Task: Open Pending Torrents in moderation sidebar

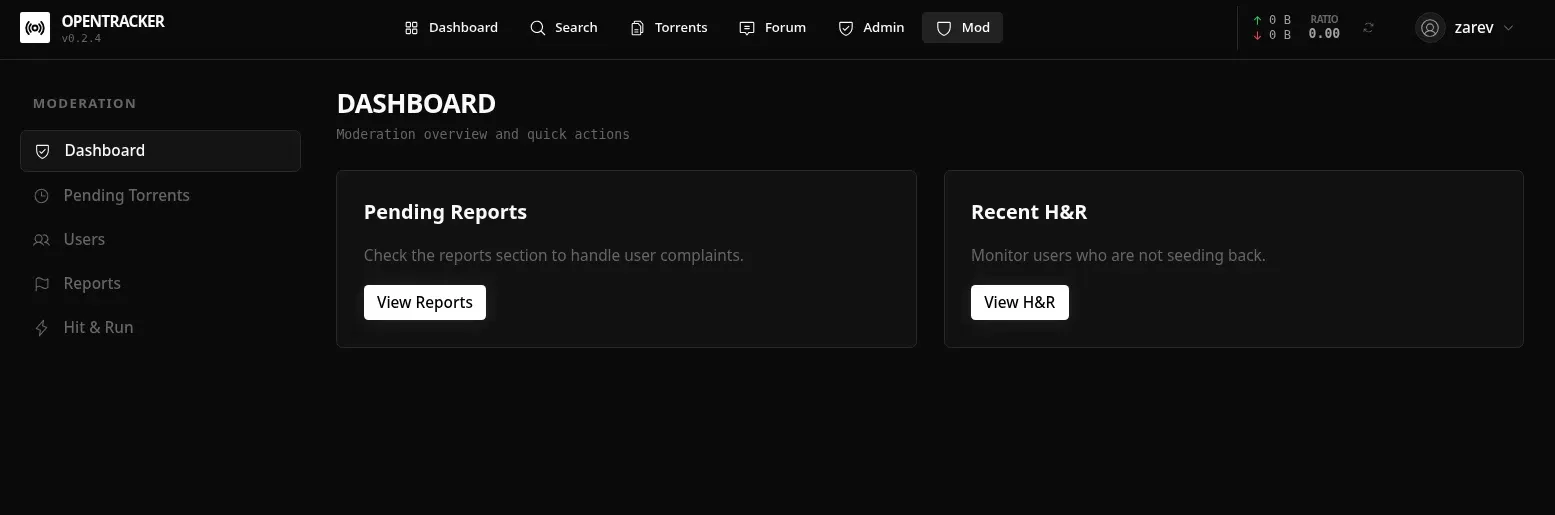Action: [126, 196]
